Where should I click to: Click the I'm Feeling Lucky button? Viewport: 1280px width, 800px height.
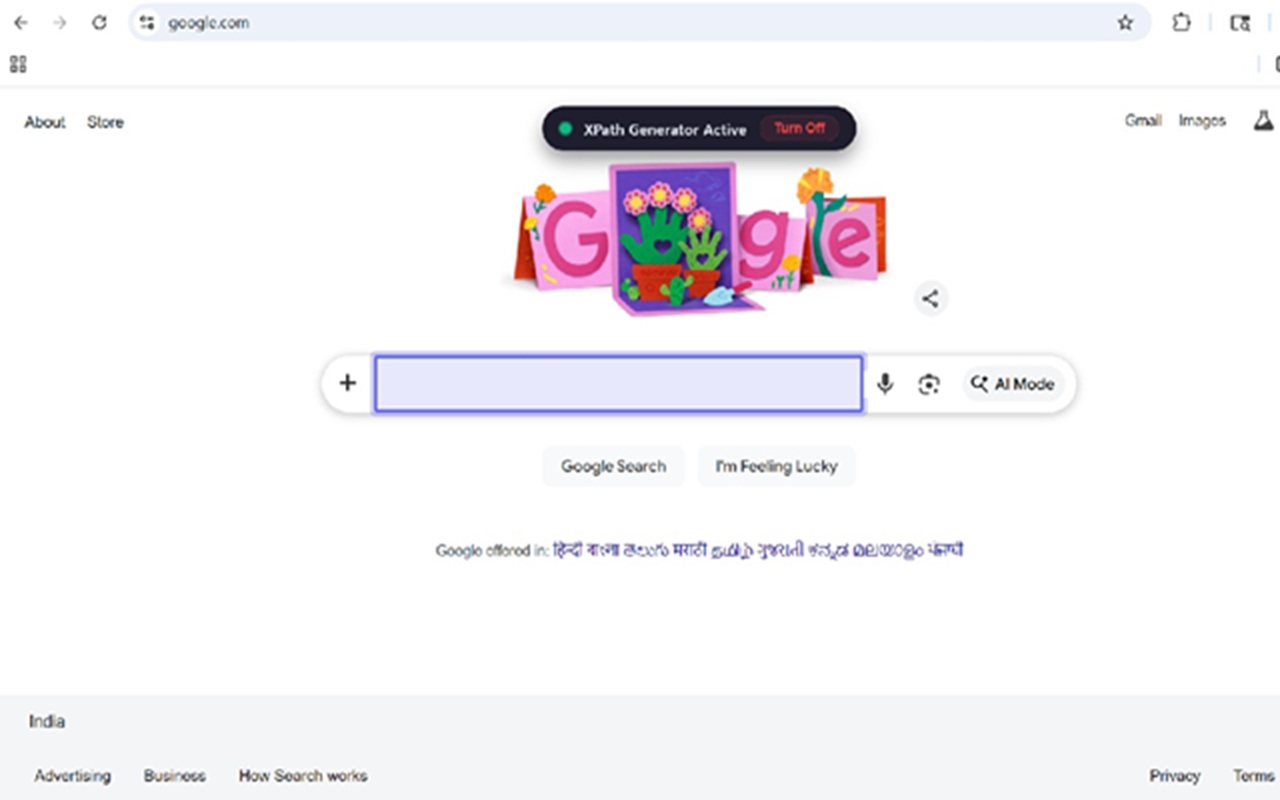(x=777, y=466)
